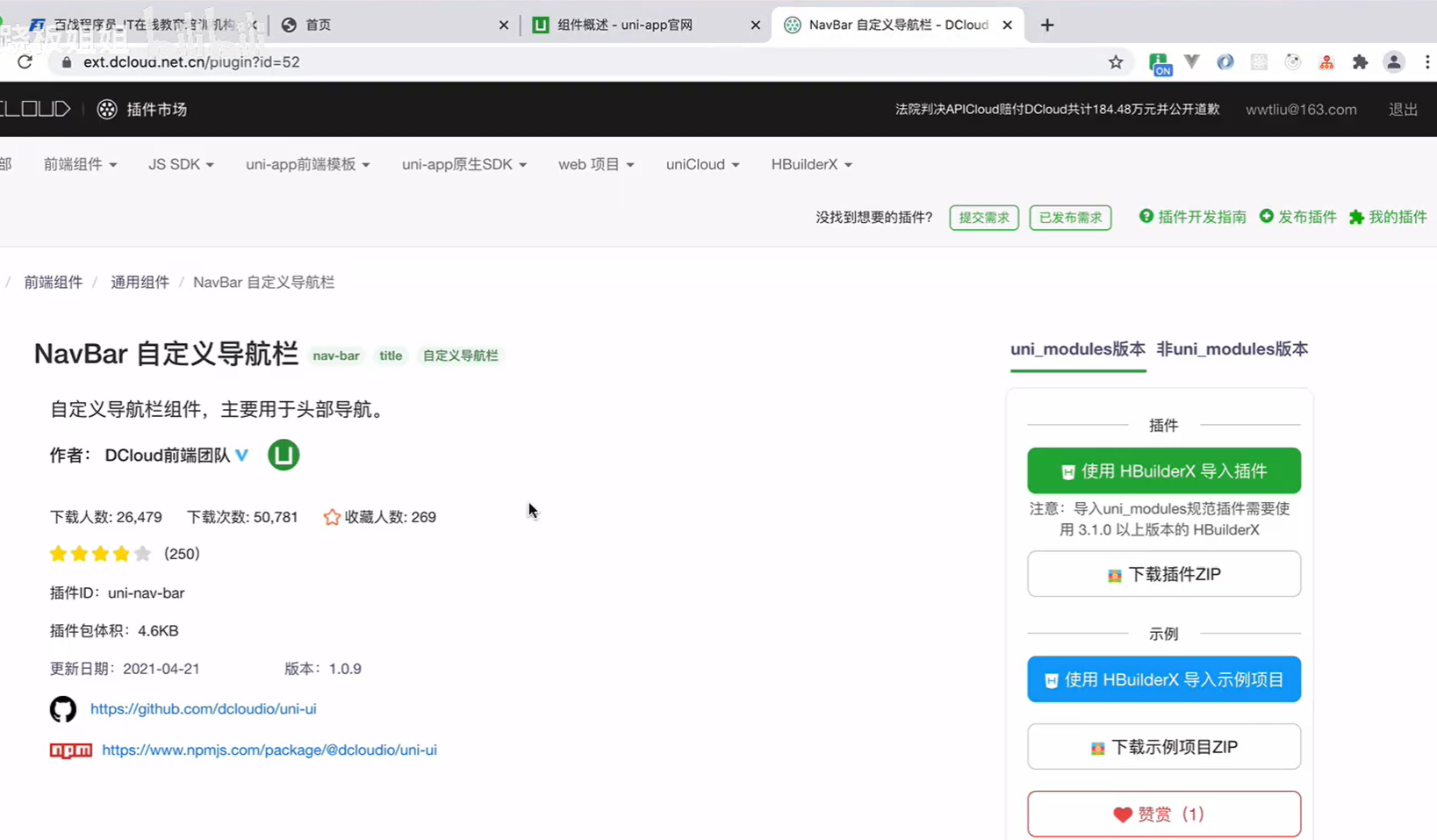This screenshot has width=1437, height=840.
Task: Open 我的插件 link
Action: [x=1388, y=217]
